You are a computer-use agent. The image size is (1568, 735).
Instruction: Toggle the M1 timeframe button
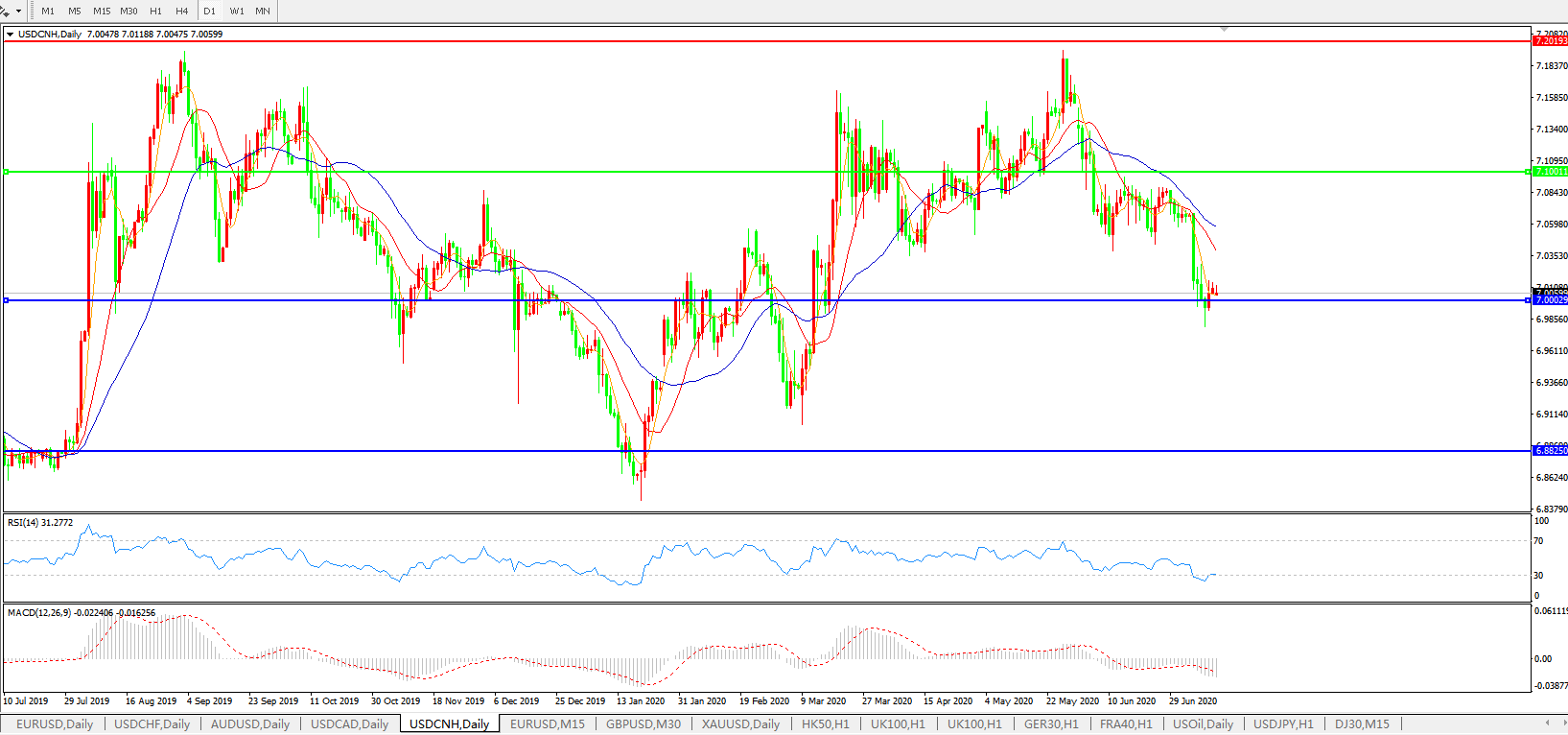pyautogui.click(x=48, y=12)
